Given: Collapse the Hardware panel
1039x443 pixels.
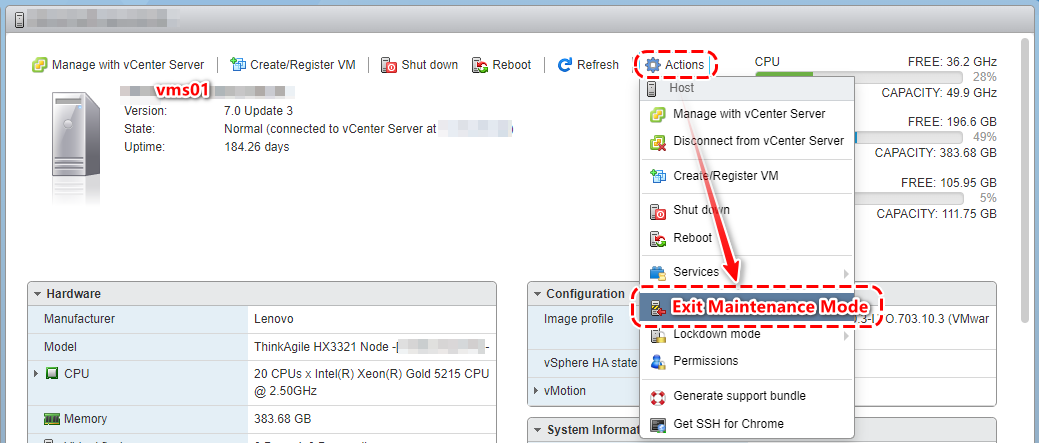Looking at the screenshot, I should pos(38,294).
